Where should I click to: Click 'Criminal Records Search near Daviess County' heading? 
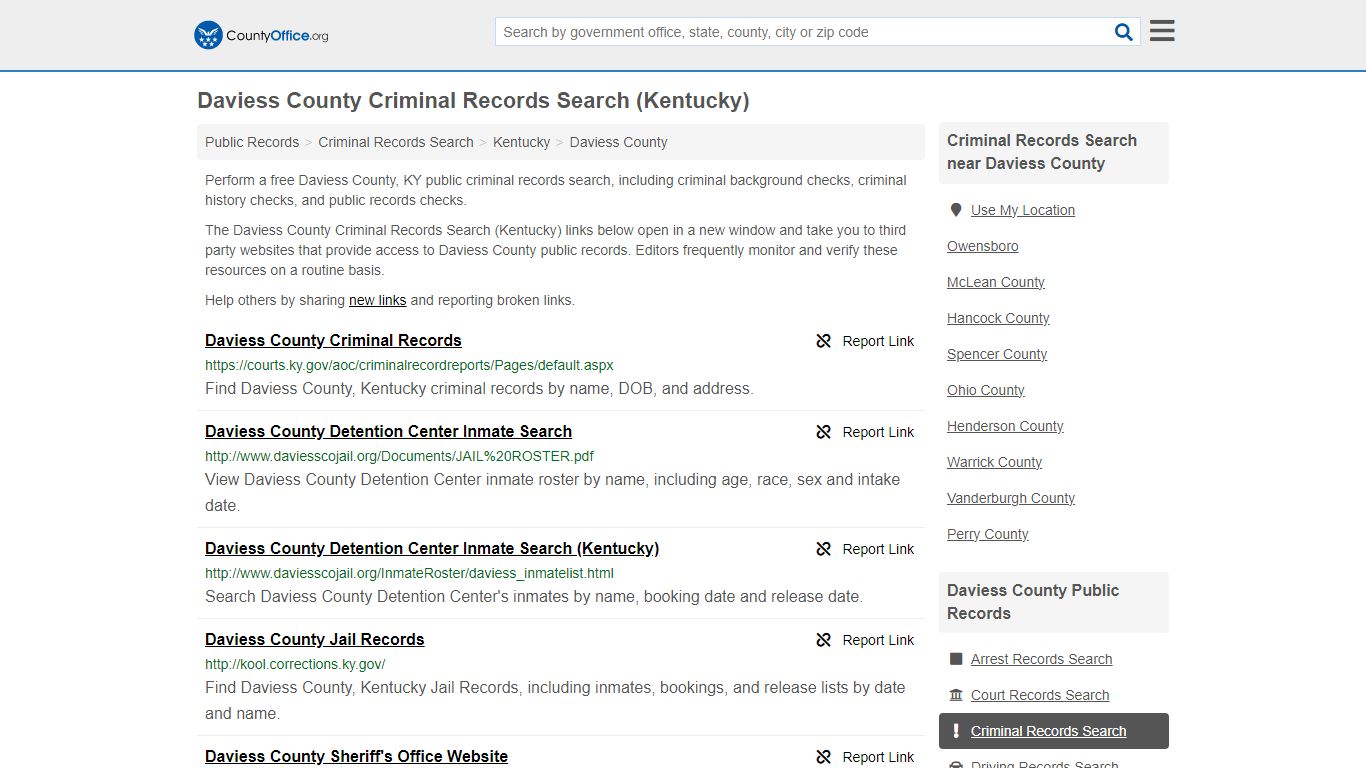click(1041, 152)
